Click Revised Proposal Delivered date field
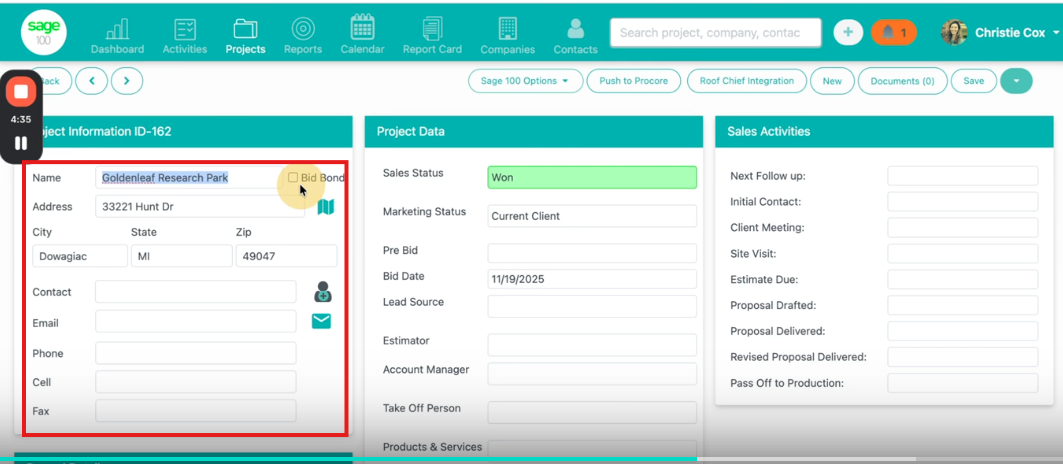The image size is (1063, 464). (963, 357)
